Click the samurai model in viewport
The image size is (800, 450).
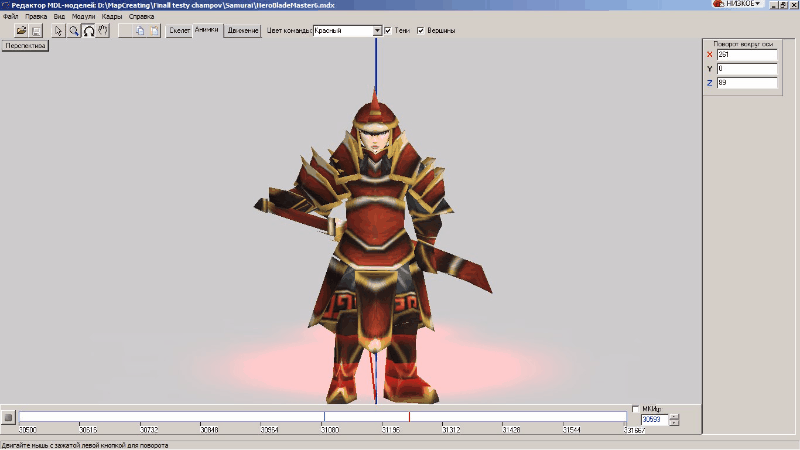pyautogui.click(x=375, y=245)
